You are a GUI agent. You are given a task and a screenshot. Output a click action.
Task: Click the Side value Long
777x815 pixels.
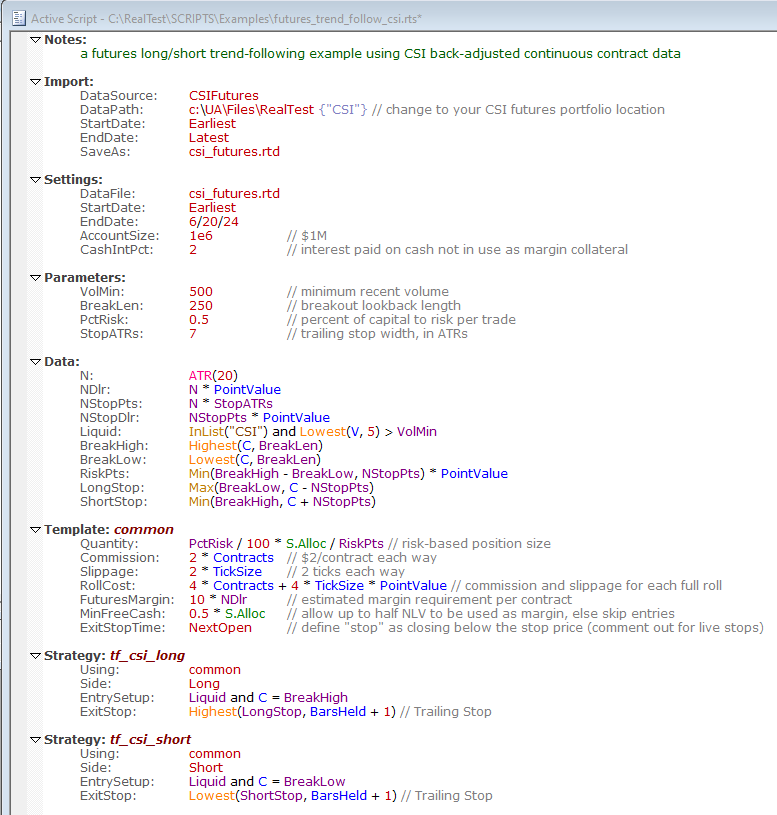[x=204, y=684]
